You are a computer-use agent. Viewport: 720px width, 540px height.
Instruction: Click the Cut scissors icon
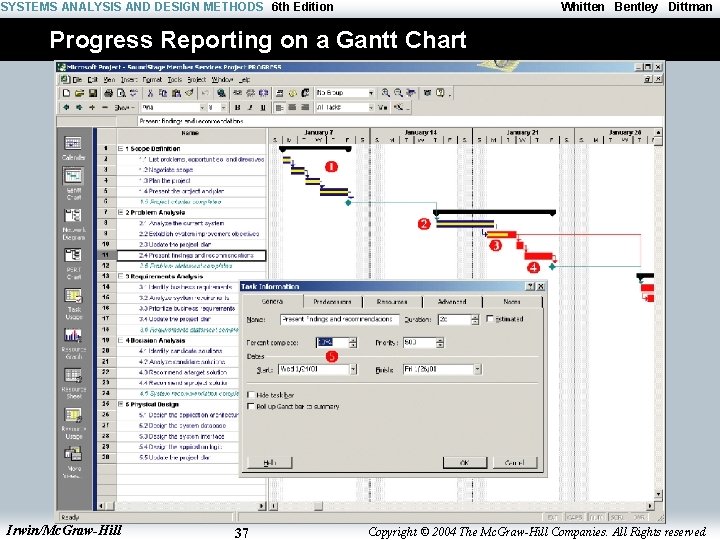point(150,93)
